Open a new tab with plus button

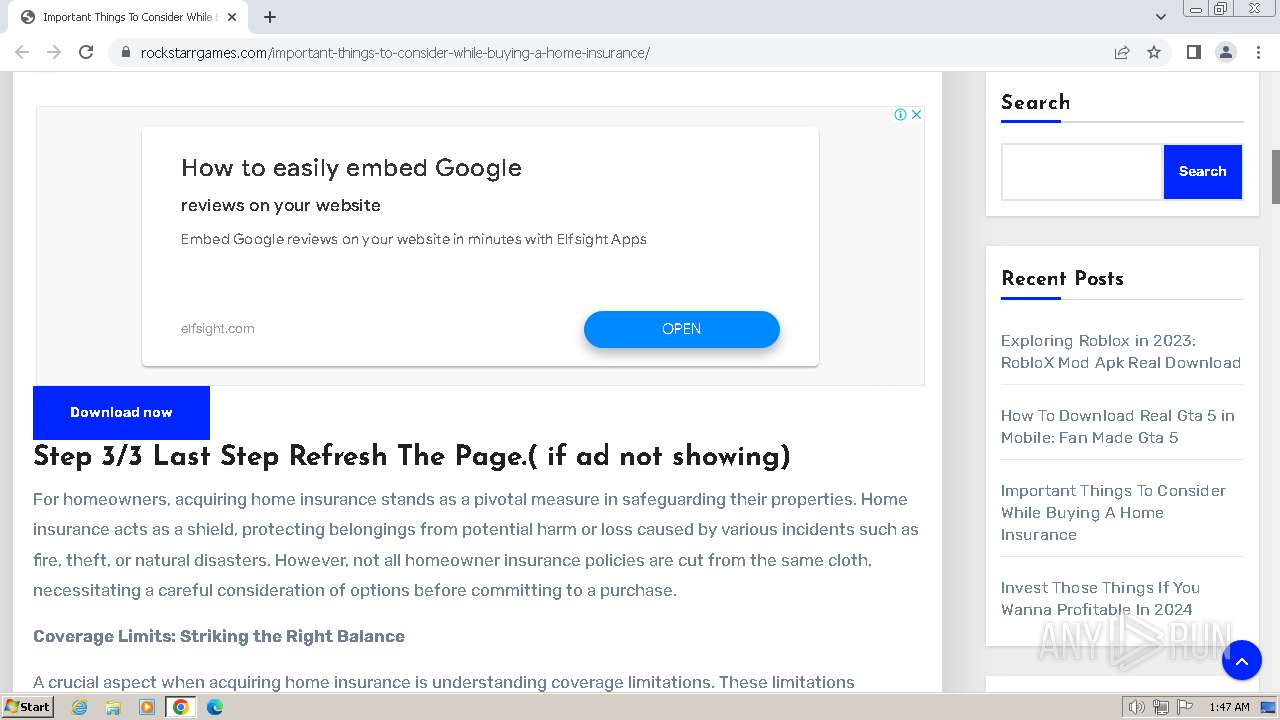tap(270, 17)
